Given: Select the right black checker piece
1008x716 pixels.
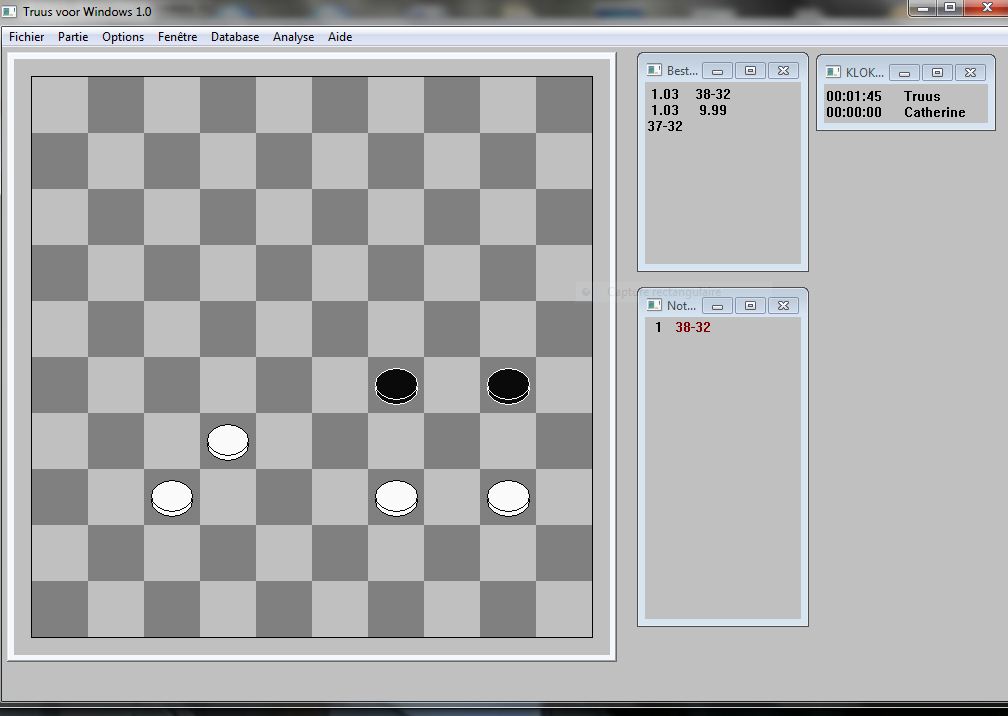Looking at the screenshot, I should tap(508, 385).
